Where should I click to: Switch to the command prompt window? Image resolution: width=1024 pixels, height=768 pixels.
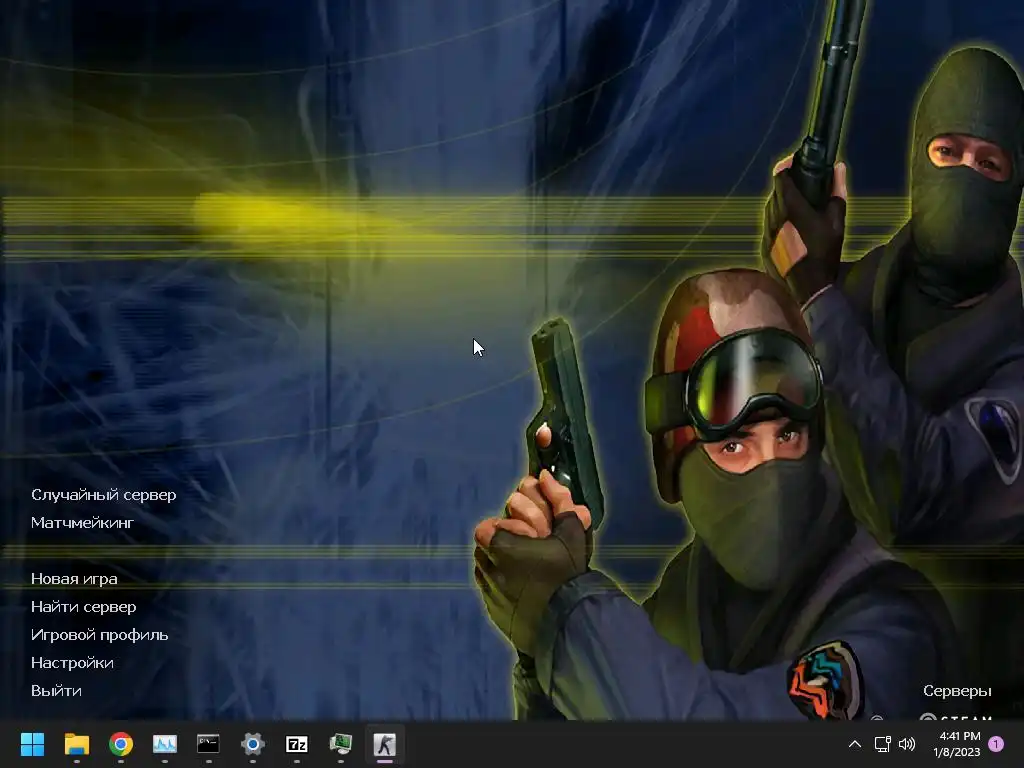coord(208,744)
